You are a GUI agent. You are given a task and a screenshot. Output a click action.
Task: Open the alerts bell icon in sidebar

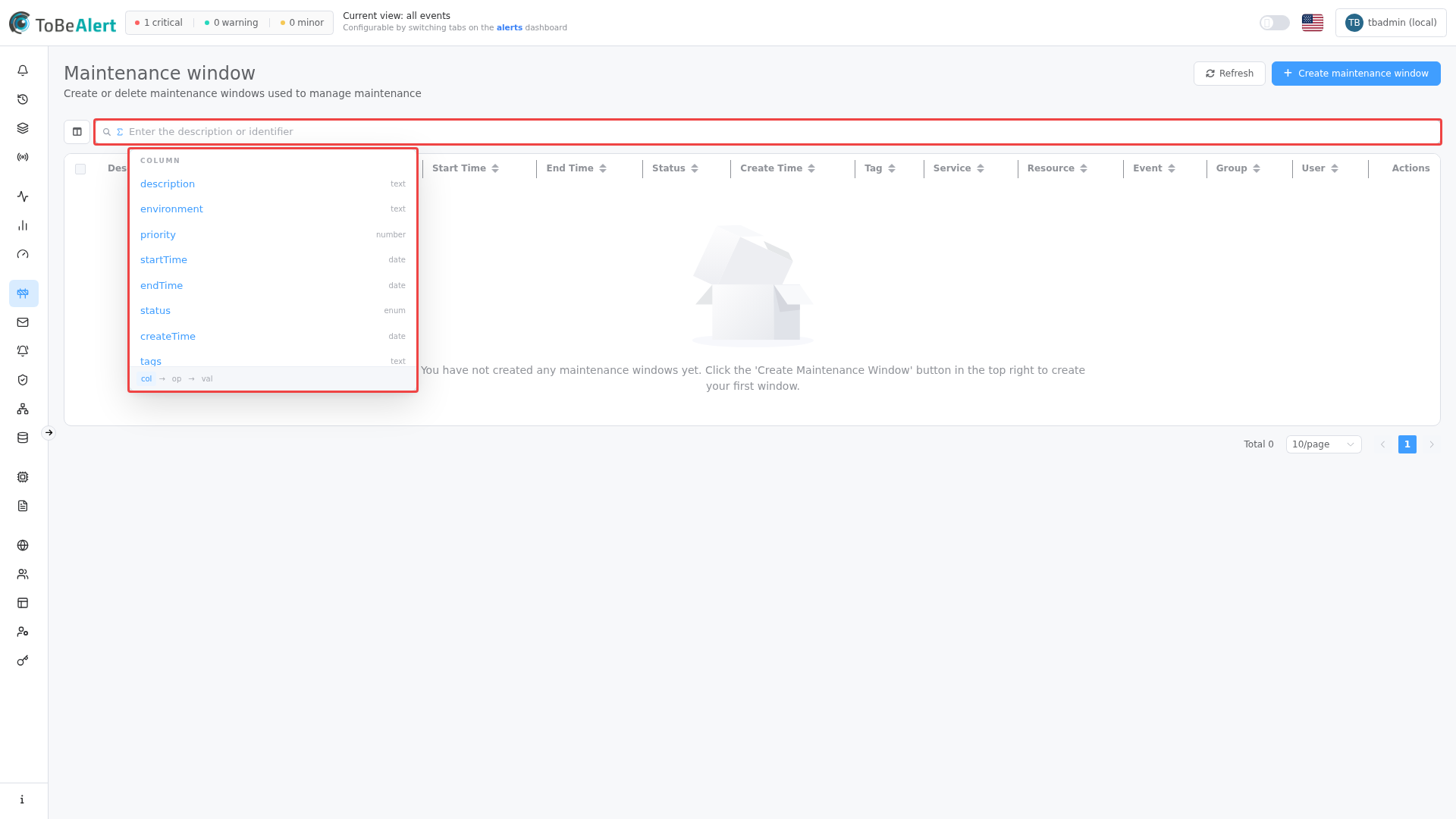23,71
